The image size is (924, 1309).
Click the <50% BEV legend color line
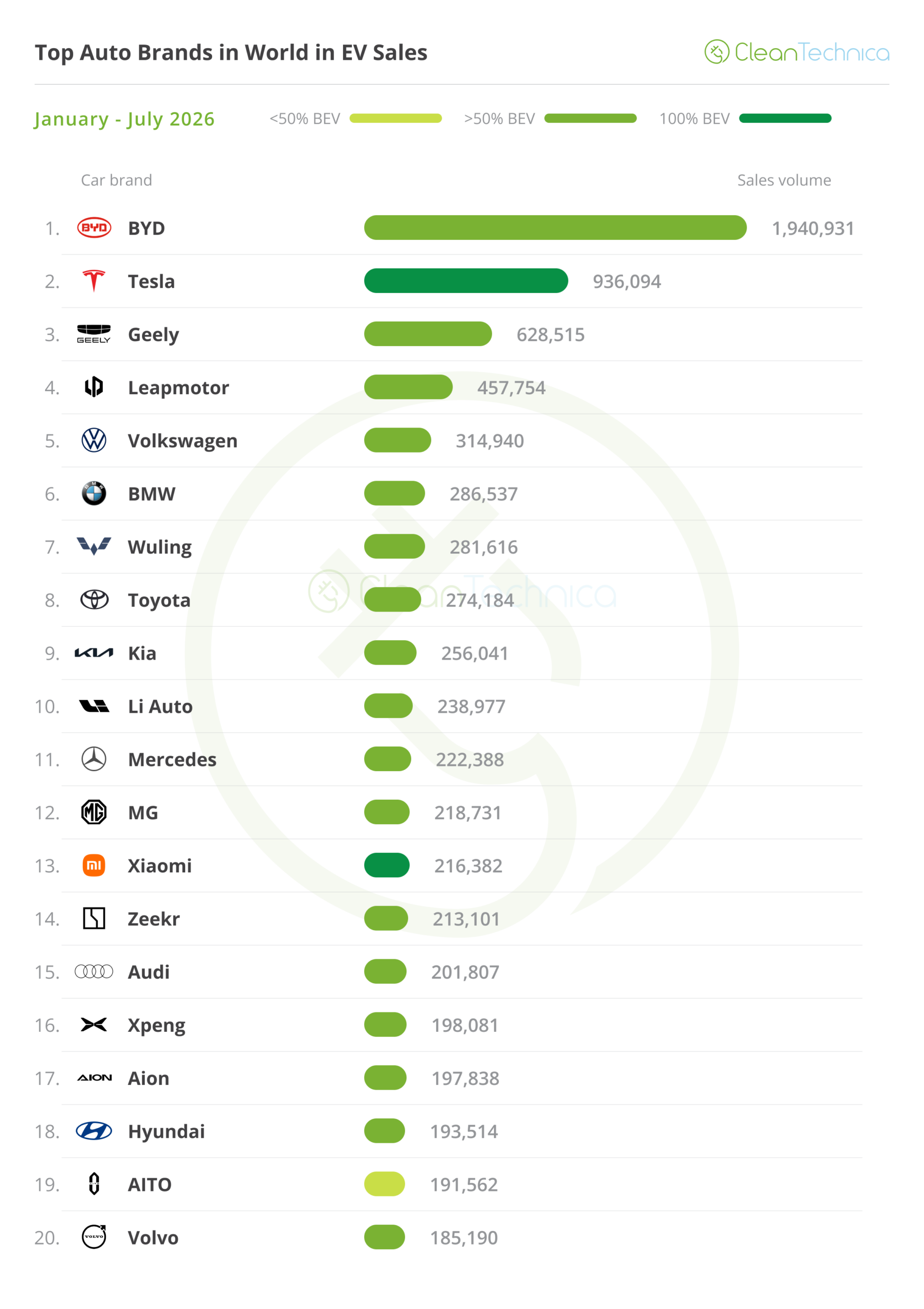click(x=396, y=118)
